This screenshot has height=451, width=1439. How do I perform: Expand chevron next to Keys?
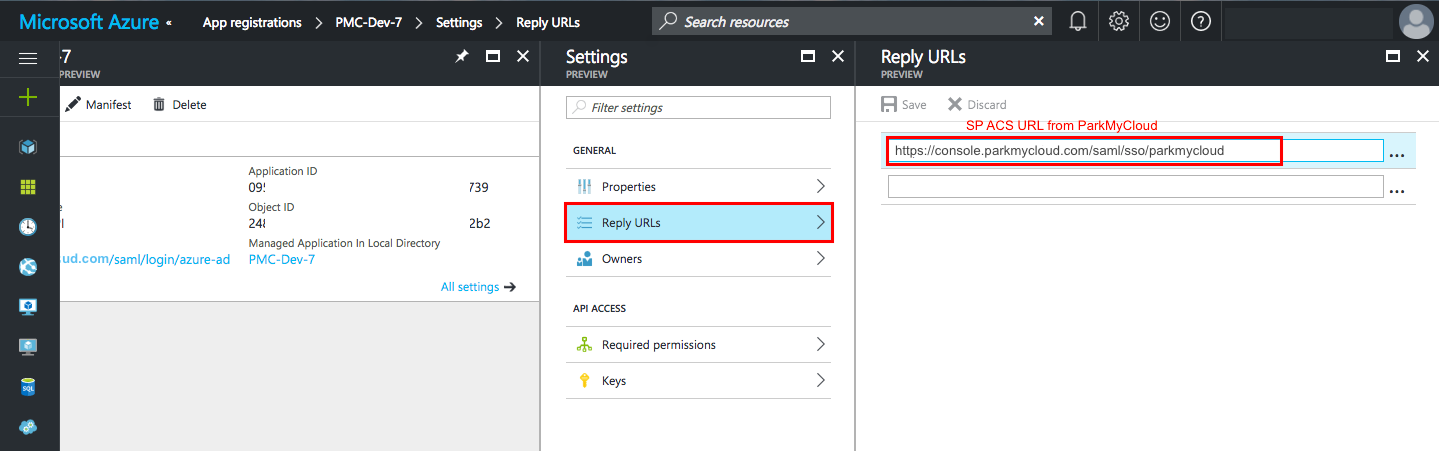point(820,381)
